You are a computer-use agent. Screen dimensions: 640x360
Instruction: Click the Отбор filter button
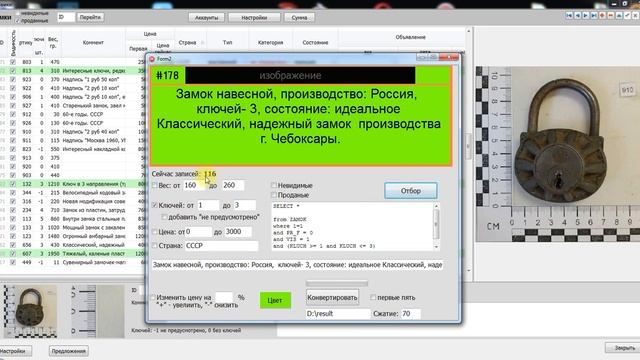coord(411,191)
